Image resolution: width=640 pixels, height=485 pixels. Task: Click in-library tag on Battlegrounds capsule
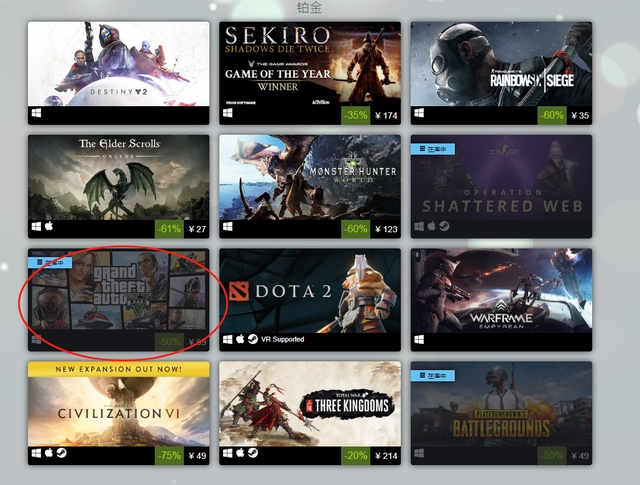[433, 376]
